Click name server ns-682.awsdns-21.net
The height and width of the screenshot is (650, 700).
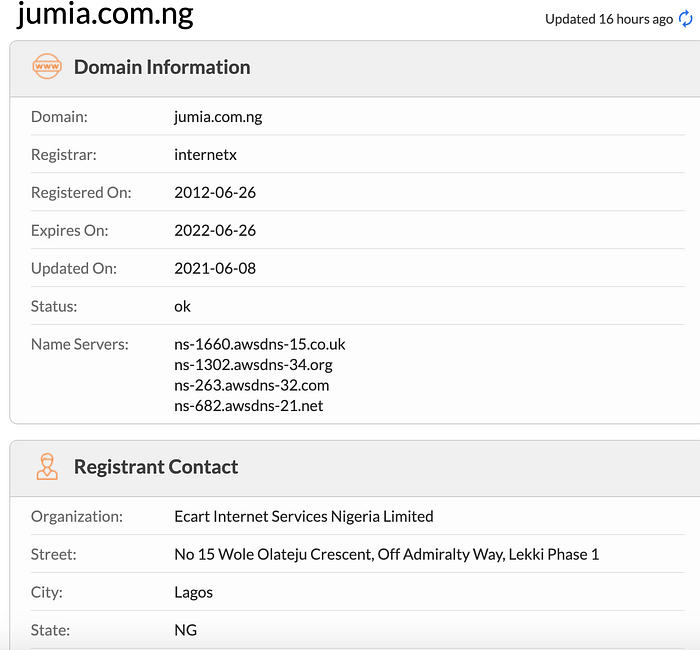coord(248,405)
